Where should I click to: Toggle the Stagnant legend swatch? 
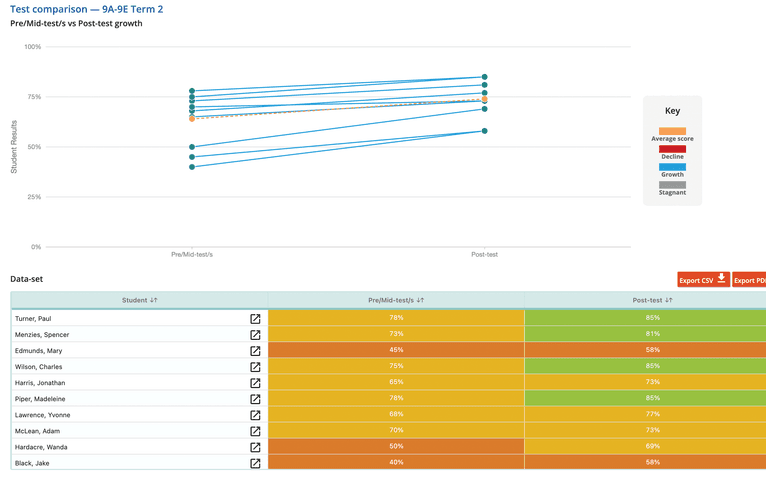(x=672, y=185)
